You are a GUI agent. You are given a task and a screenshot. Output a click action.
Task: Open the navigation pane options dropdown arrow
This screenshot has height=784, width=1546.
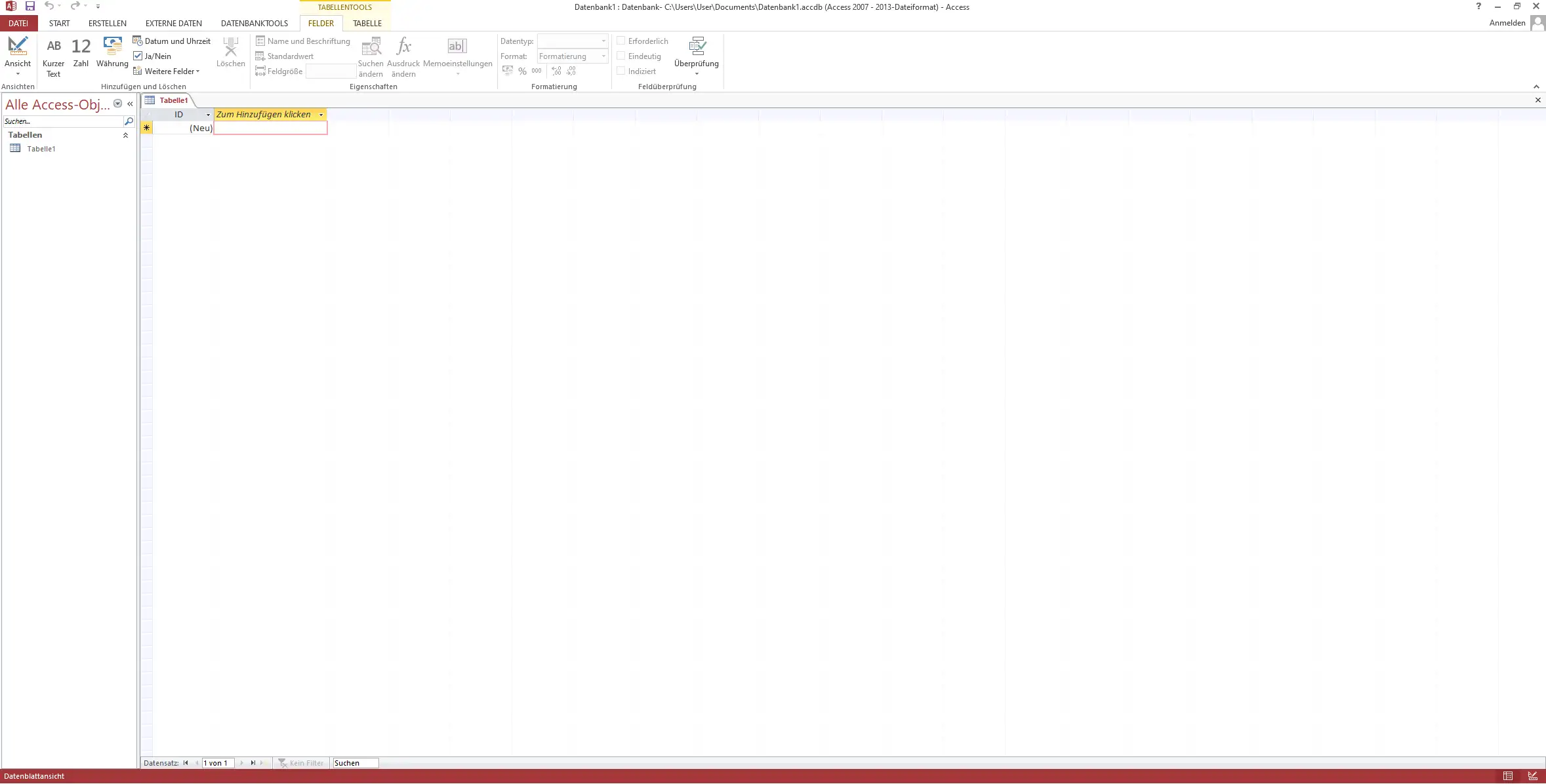[x=118, y=104]
